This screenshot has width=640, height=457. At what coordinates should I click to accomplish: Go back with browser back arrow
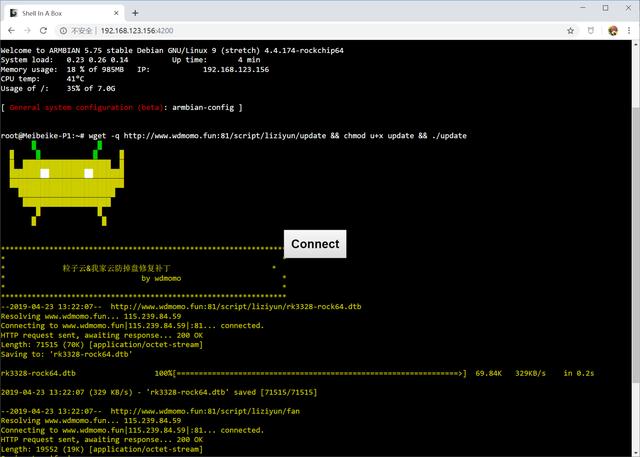11,31
